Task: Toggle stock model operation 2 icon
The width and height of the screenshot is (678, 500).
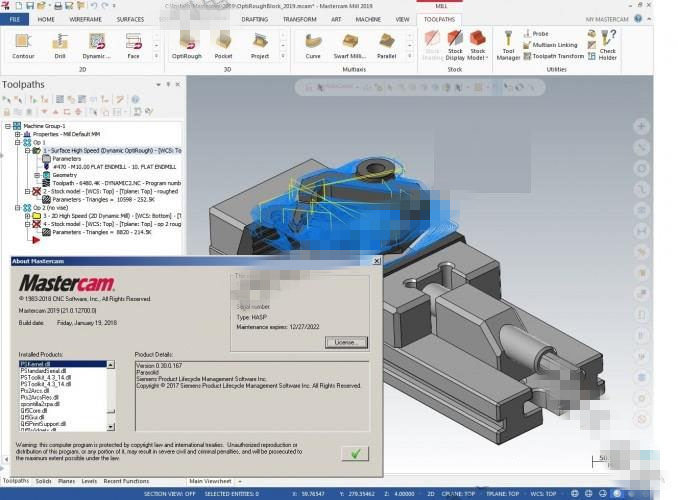Action: pos(36,190)
